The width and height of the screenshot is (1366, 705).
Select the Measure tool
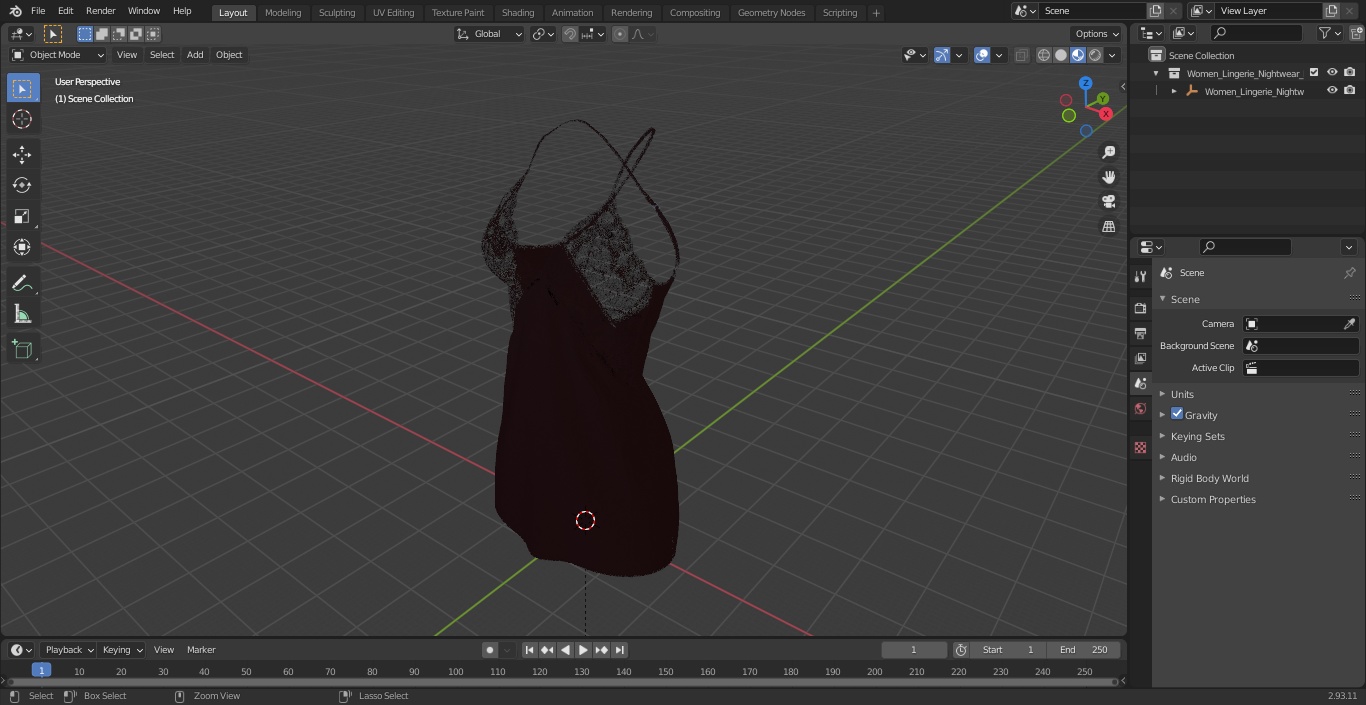click(x=22, y=315)
